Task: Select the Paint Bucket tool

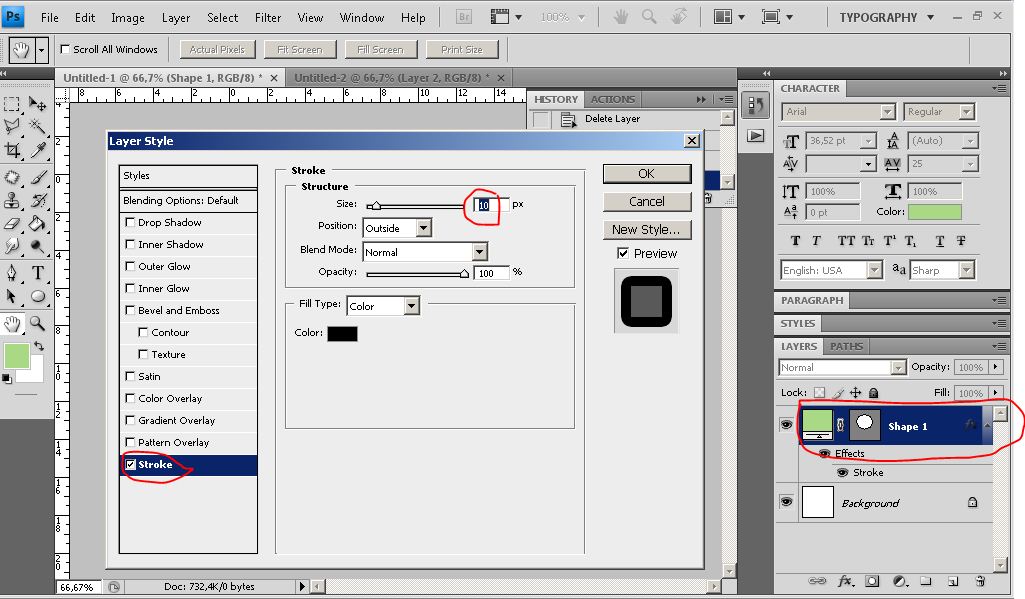Action: coord(38,224)
